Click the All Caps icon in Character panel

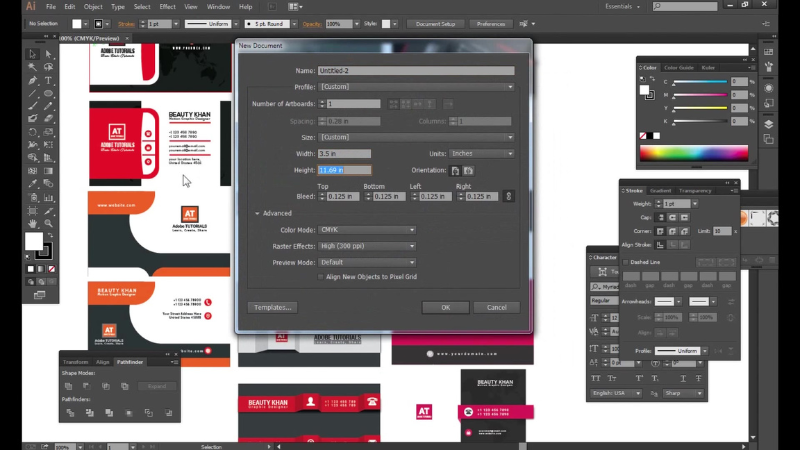[595, 378]
